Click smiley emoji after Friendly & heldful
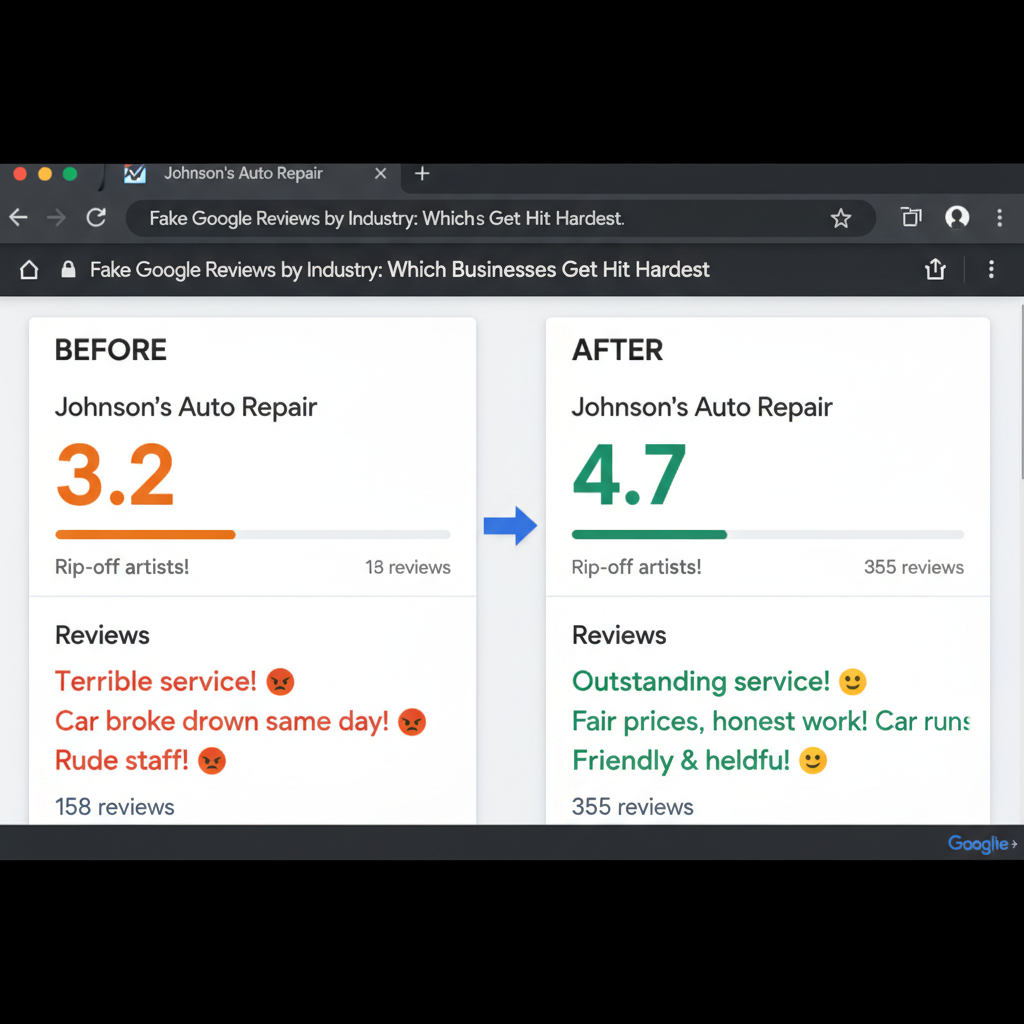The height and width of the screenshot is (1024, 1024). tap(813, 760)
